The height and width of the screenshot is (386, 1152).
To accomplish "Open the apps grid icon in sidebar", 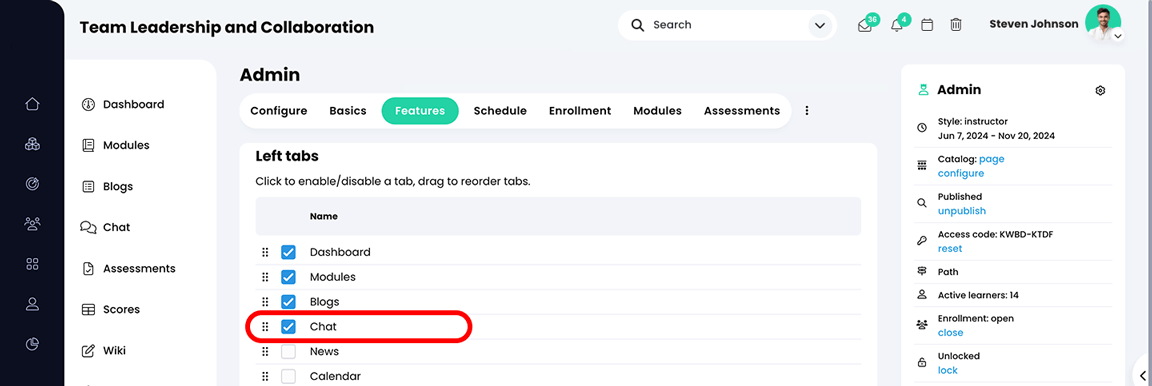I will pyautogui.click(x=32, y=264).
